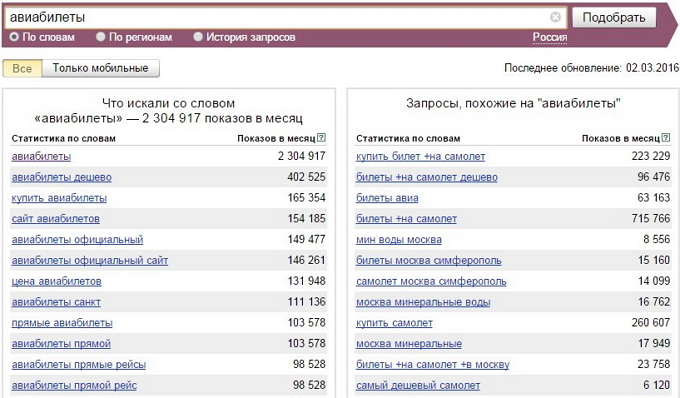Open the 'авиабилеты' keyword link
This screenshot has width=680, height=398.
(41, 157)
